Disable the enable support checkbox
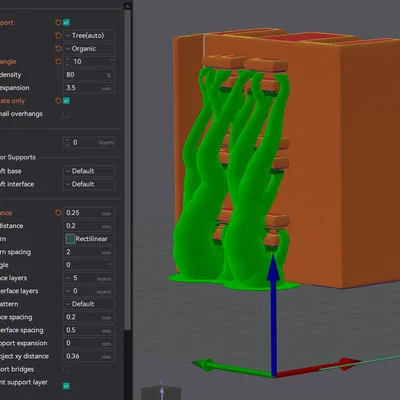Image resolution: width=400 pixels, height=400 pixels. pyautogui.click(x=66, y=22)
